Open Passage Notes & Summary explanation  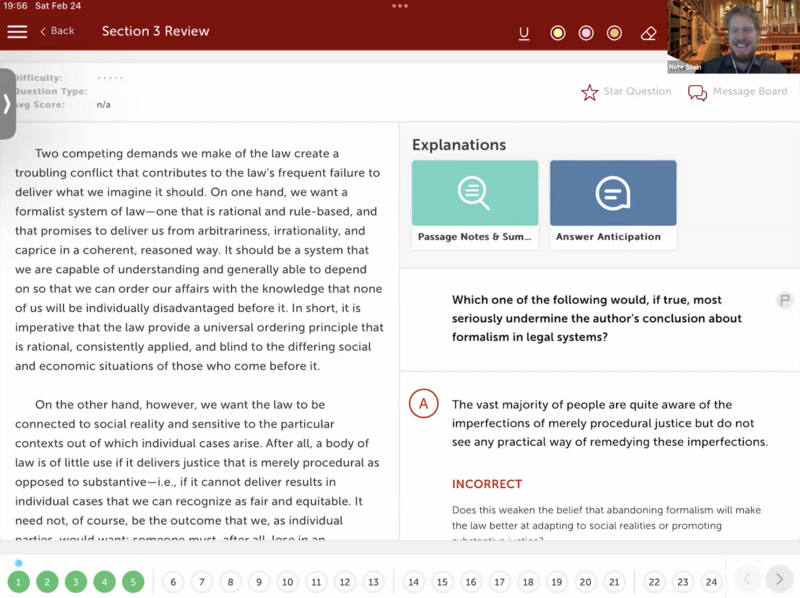(475, 204)
